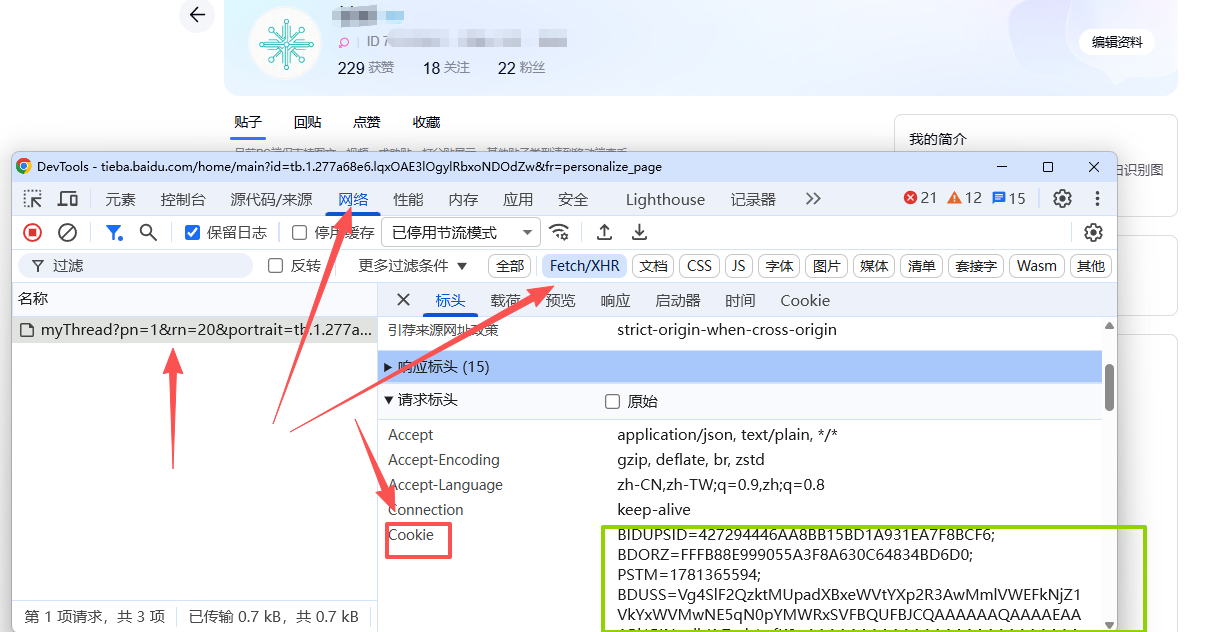Switch to the 安全 panel

(x=573, y=199)
